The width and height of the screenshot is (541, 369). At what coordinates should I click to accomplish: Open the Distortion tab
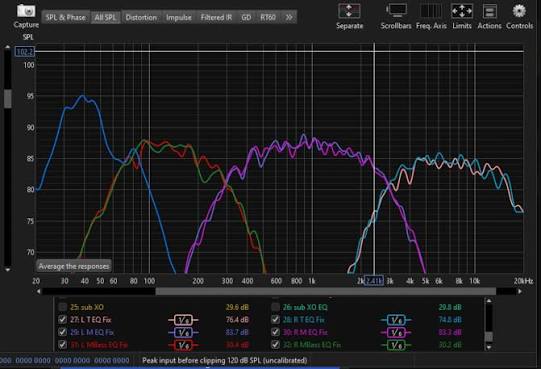(x=141, y=17)
